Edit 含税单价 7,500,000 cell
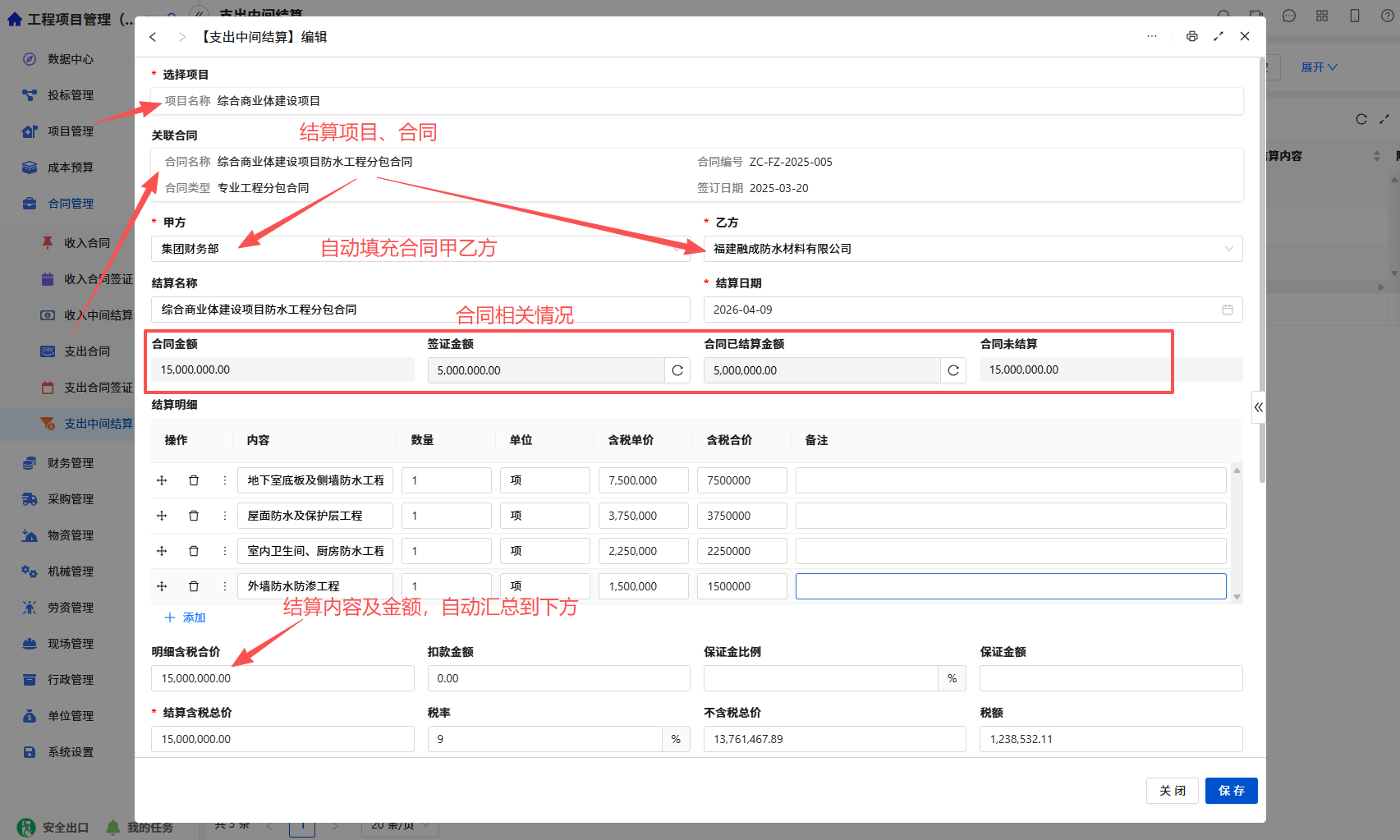This screenshot has height=840, width=1400. coord(644,480)
